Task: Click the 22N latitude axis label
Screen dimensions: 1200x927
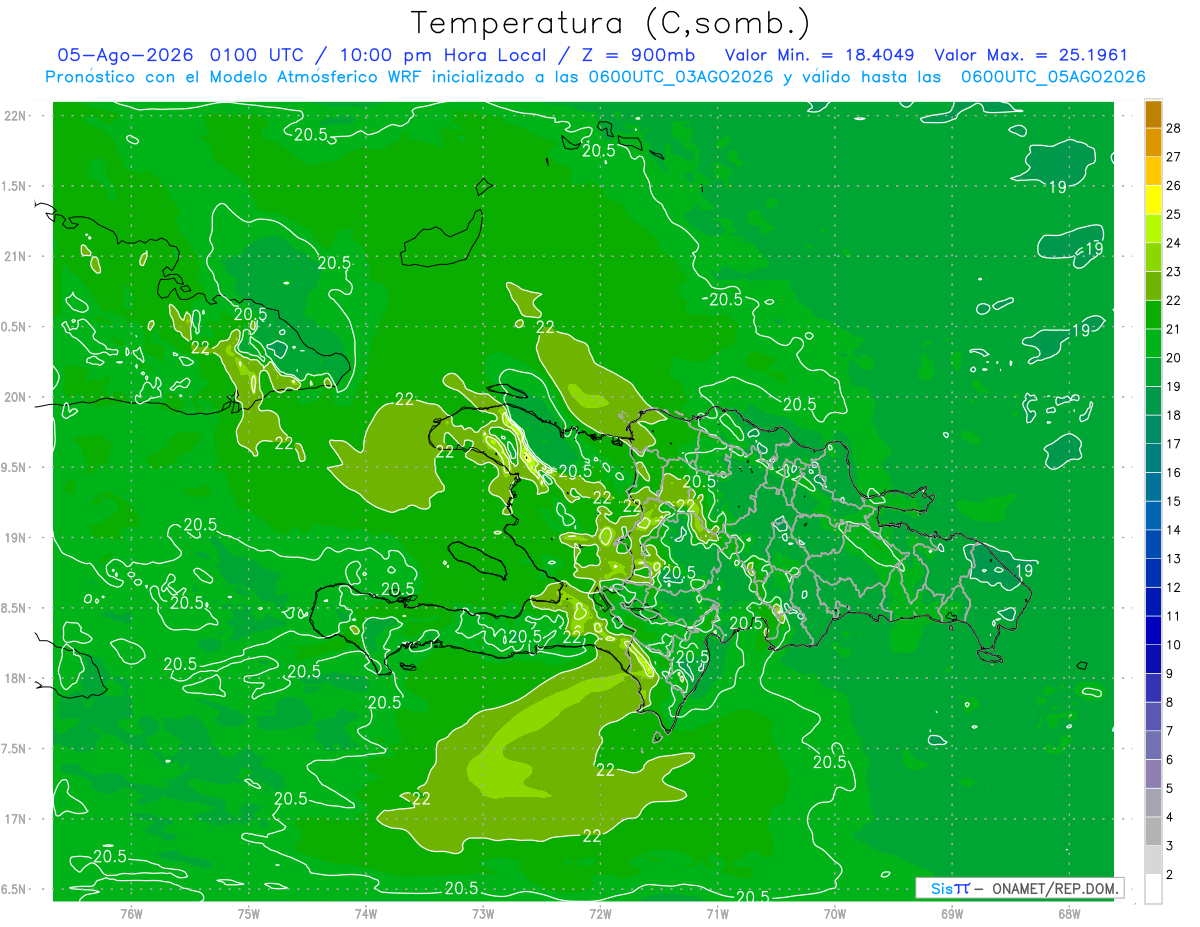Action: pos(16,116)
